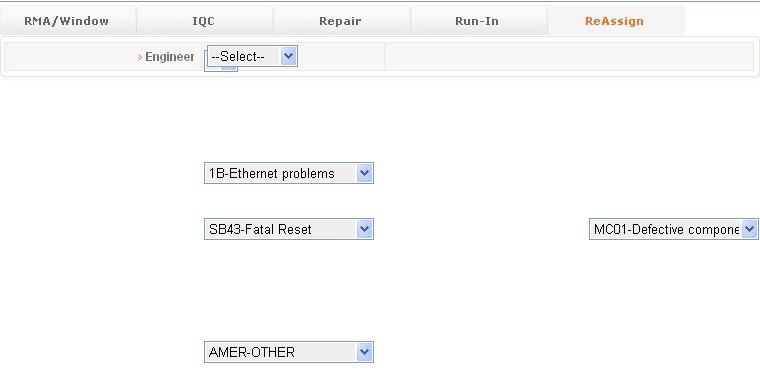Screen dimensions: 760x377
Task: Select the Run-In tab
Action: coord(477,21)
